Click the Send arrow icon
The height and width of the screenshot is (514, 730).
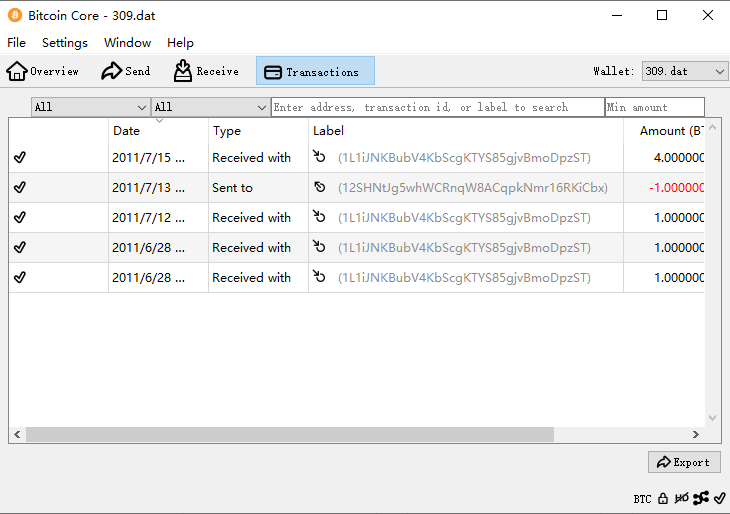[112, 71]
